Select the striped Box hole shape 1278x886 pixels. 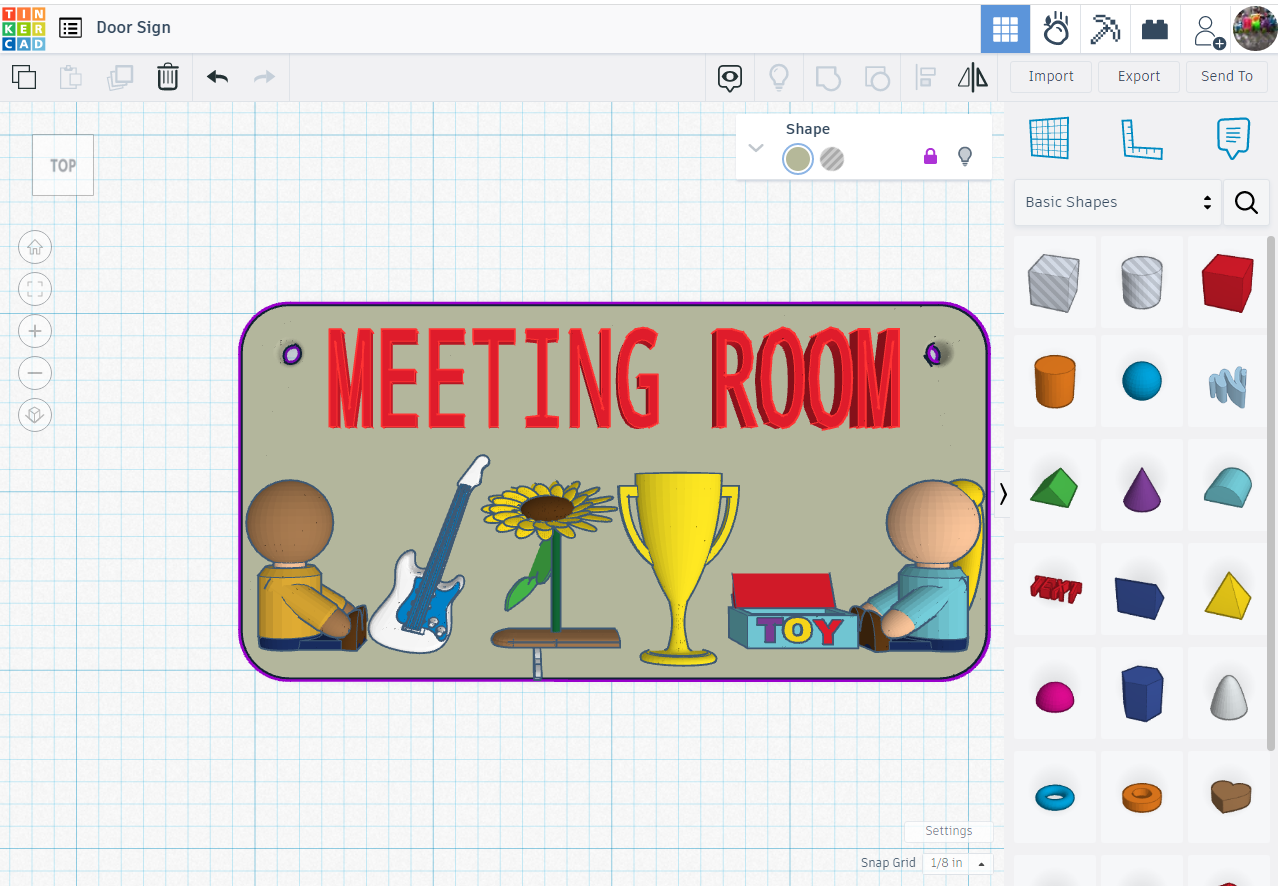coord(1054,282)
